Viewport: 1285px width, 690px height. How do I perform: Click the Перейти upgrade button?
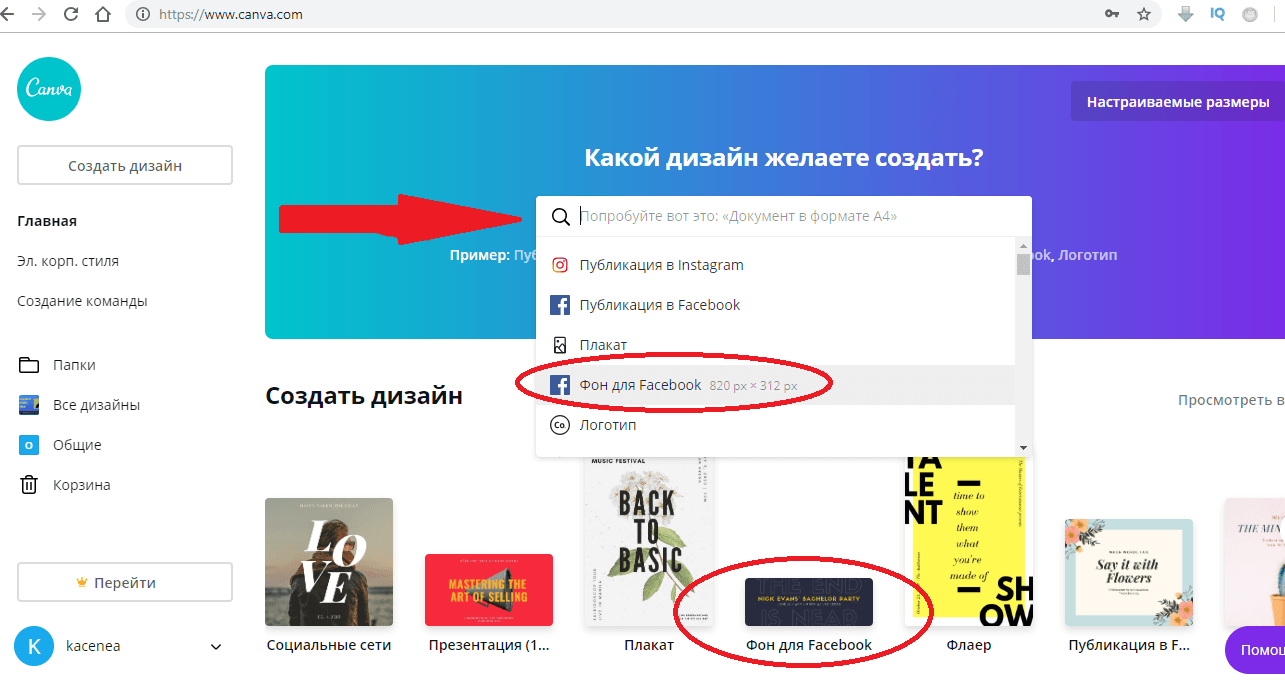click(125, 582)
